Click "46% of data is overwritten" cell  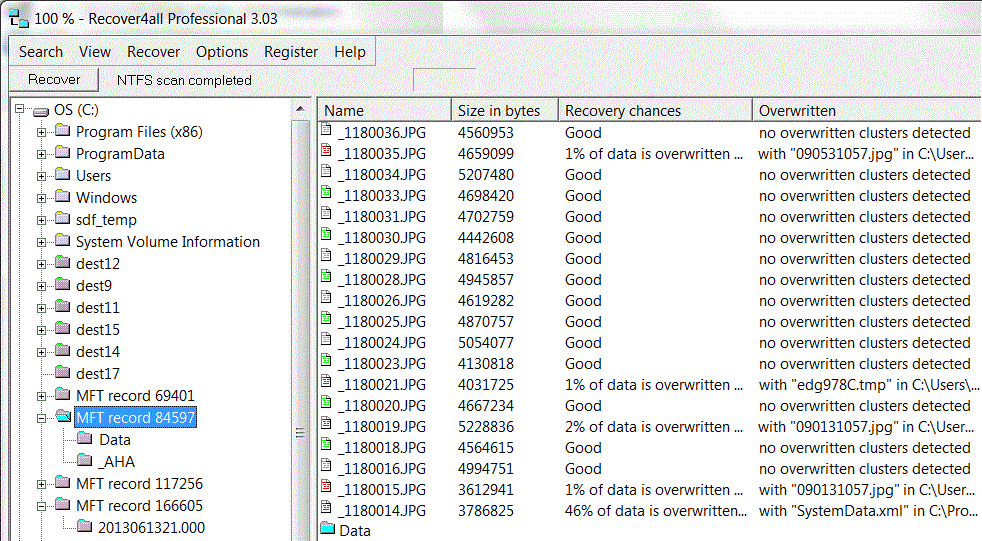[656, 511]
